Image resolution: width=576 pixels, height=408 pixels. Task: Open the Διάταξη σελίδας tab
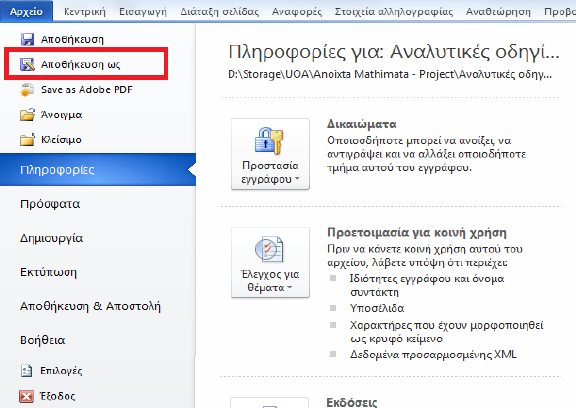219,12
